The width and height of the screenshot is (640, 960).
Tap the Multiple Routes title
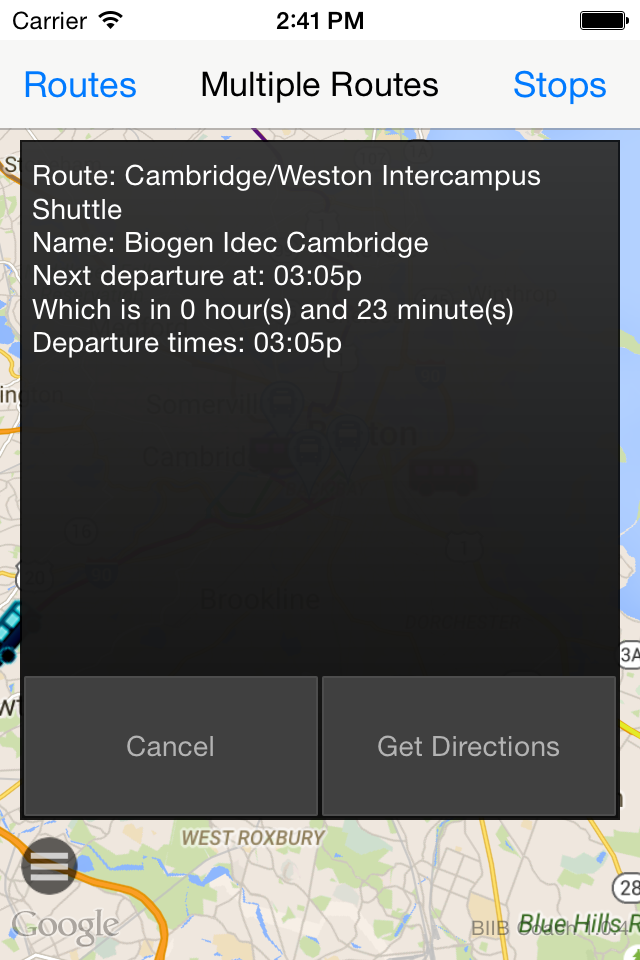pyautogui.click(x=320, y=85)
